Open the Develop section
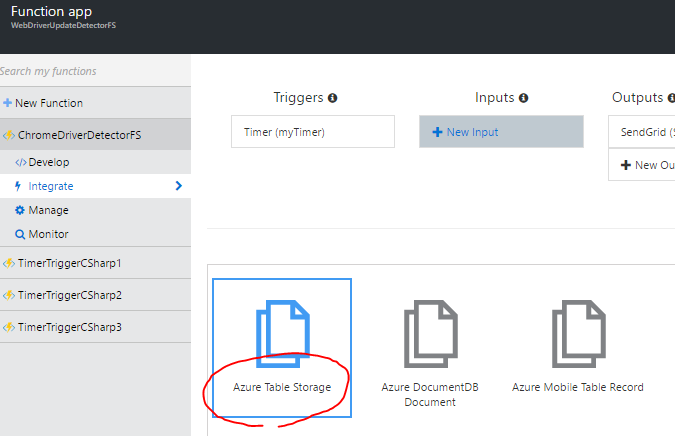This screenshot has height=436, width=675. click(49, 162)
